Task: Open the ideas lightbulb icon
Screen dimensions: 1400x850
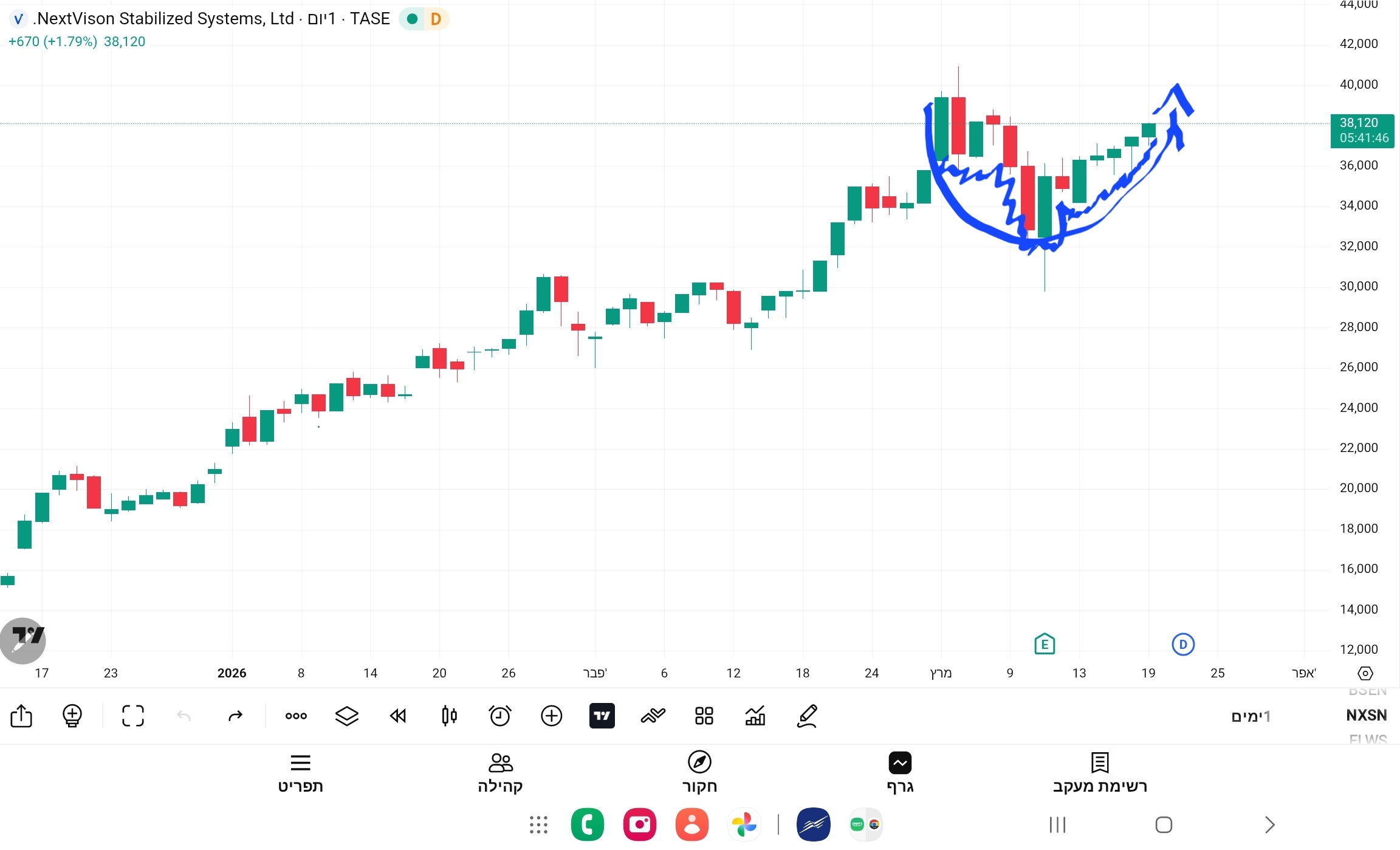Action: [x=72, y=716]
